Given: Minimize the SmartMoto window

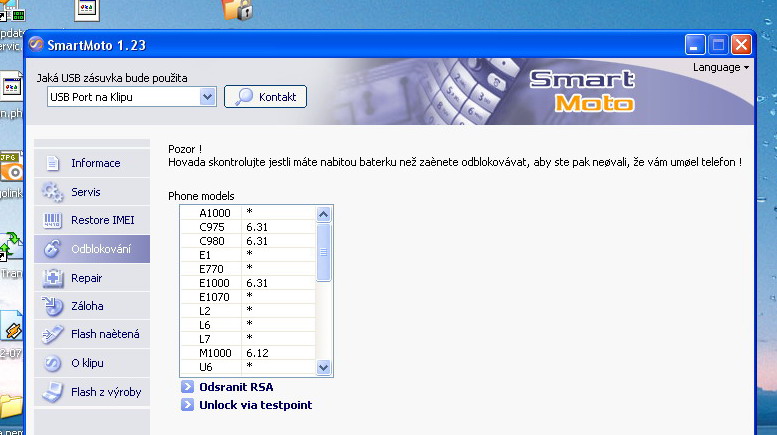Looking at the screenshot, I should click(695, 45).
